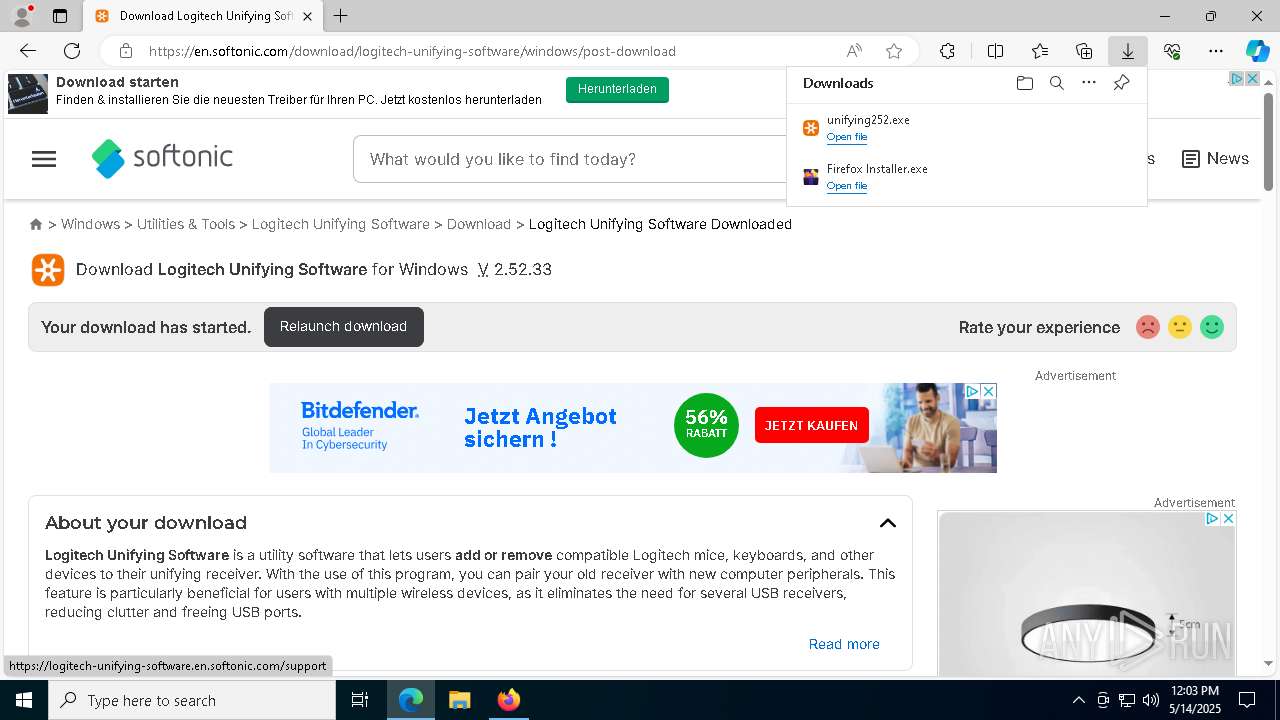Open the Copilot sidebar icon
Viewport: 1280px width, 720px height.
click(x=1257, y=51)
